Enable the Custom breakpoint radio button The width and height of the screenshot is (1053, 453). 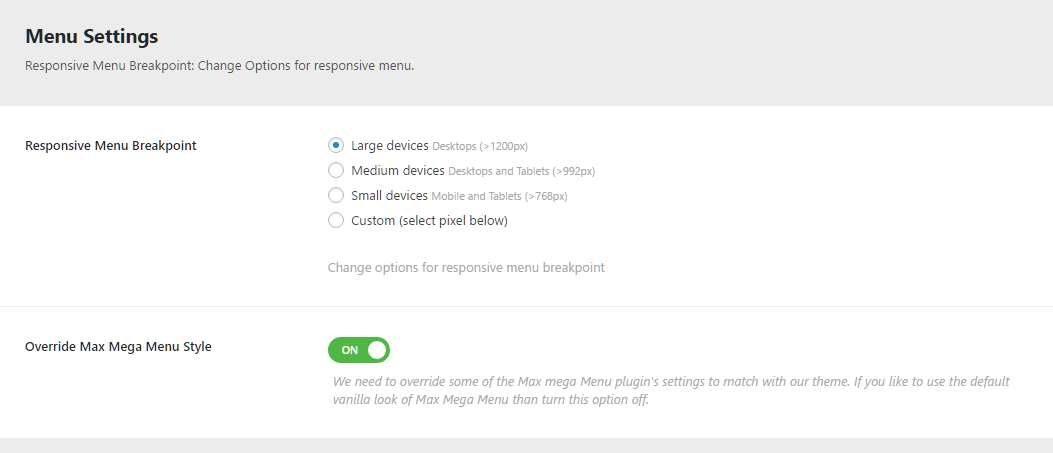tap(336, 221)
